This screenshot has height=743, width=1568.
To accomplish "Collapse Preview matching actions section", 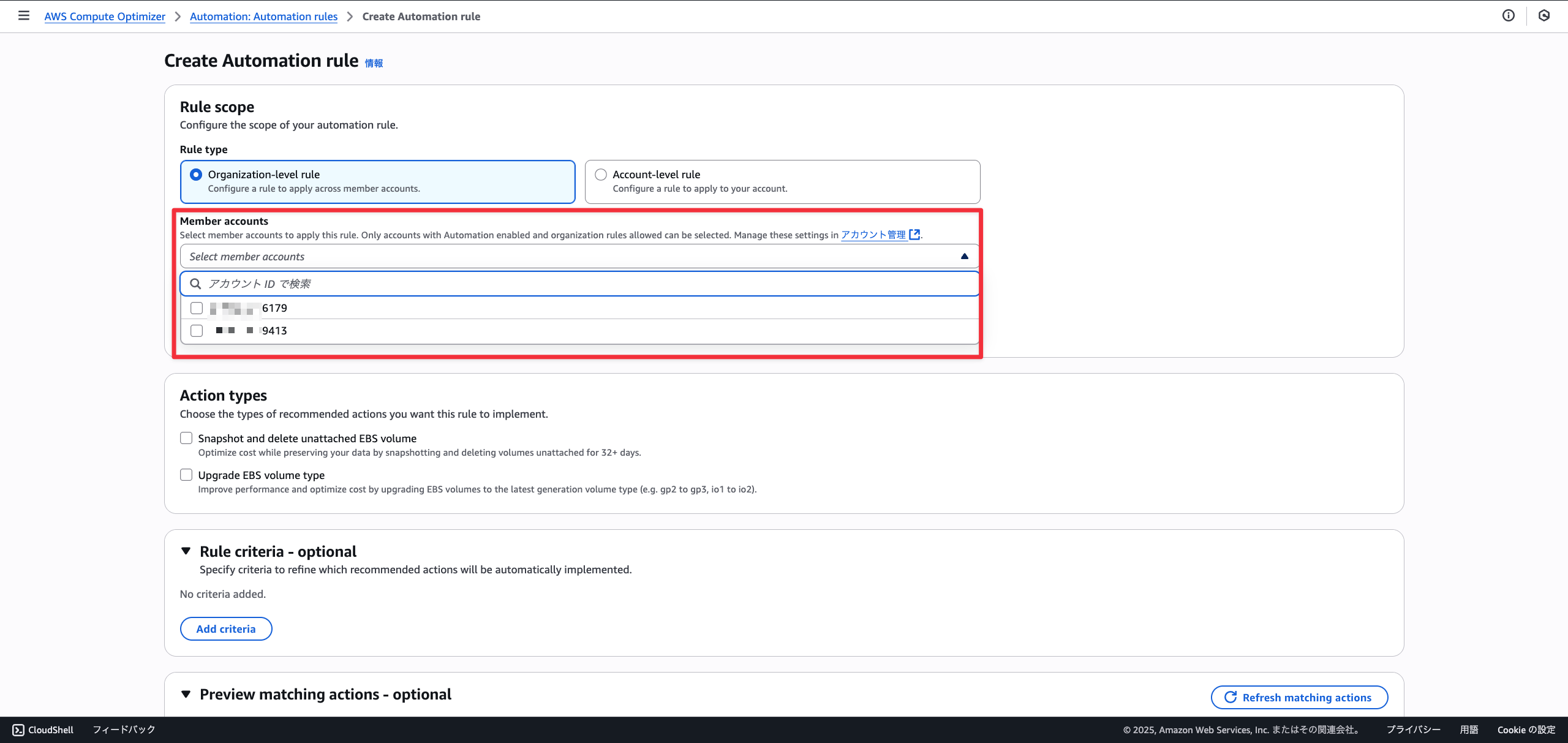I will click(186, 694).
